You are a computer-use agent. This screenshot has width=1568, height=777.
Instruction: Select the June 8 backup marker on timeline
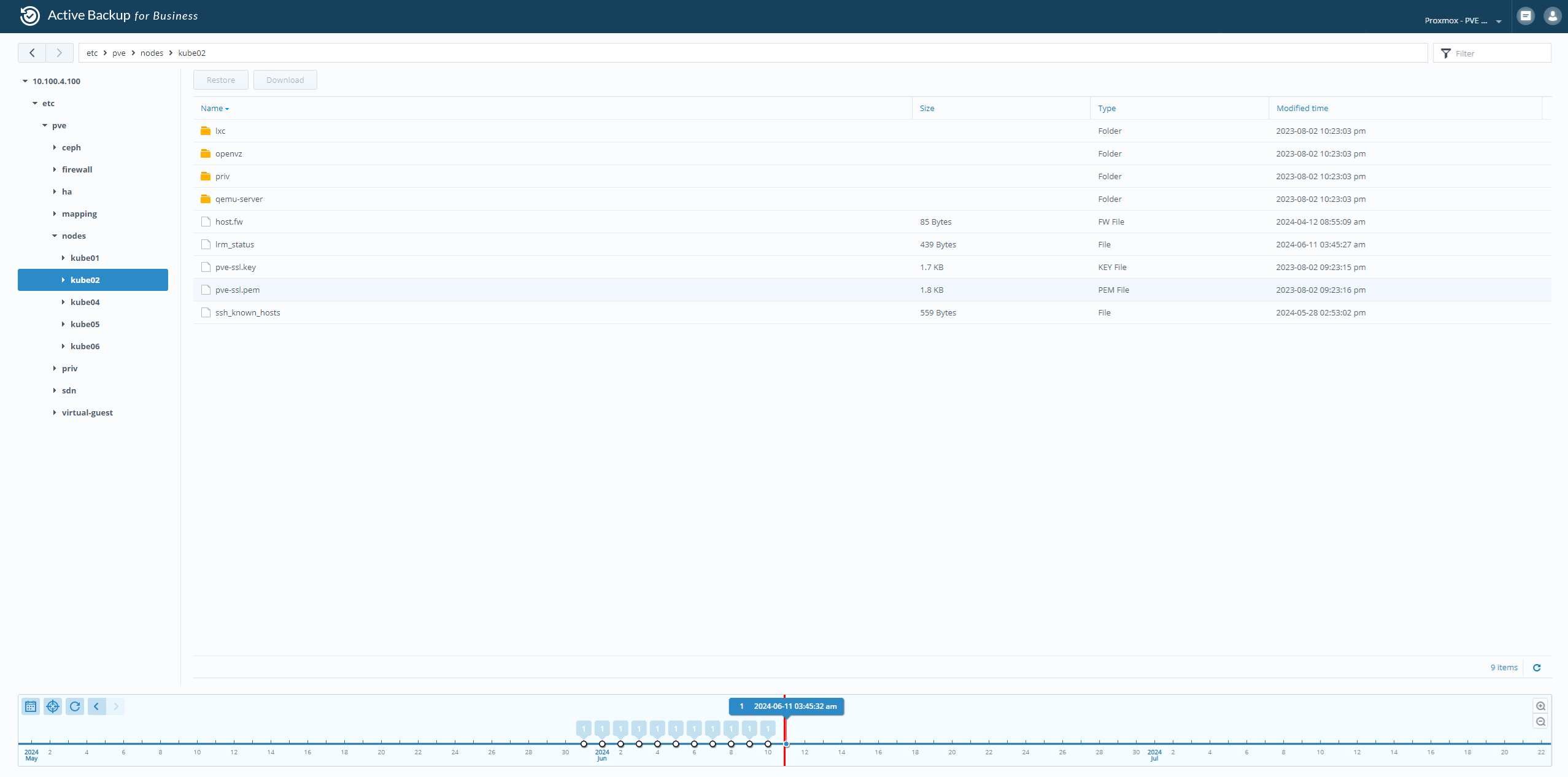(731, 743)
